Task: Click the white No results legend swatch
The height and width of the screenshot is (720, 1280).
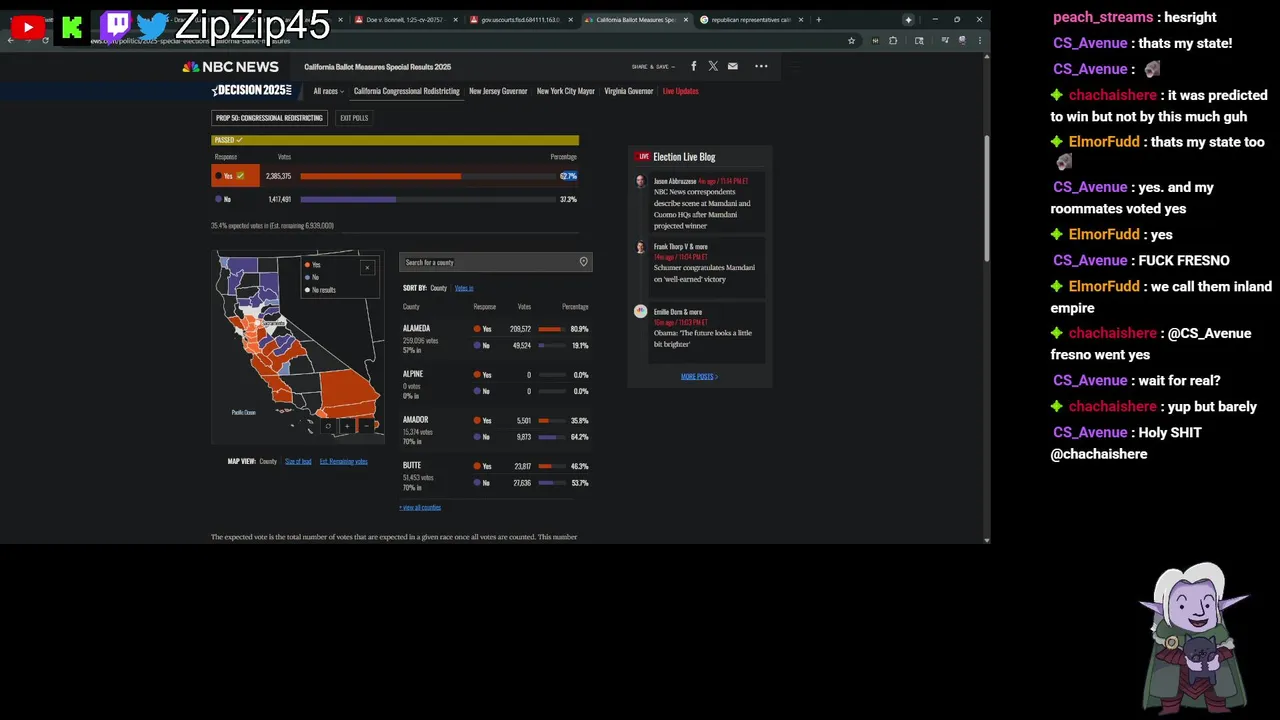Action: point(307,290)
